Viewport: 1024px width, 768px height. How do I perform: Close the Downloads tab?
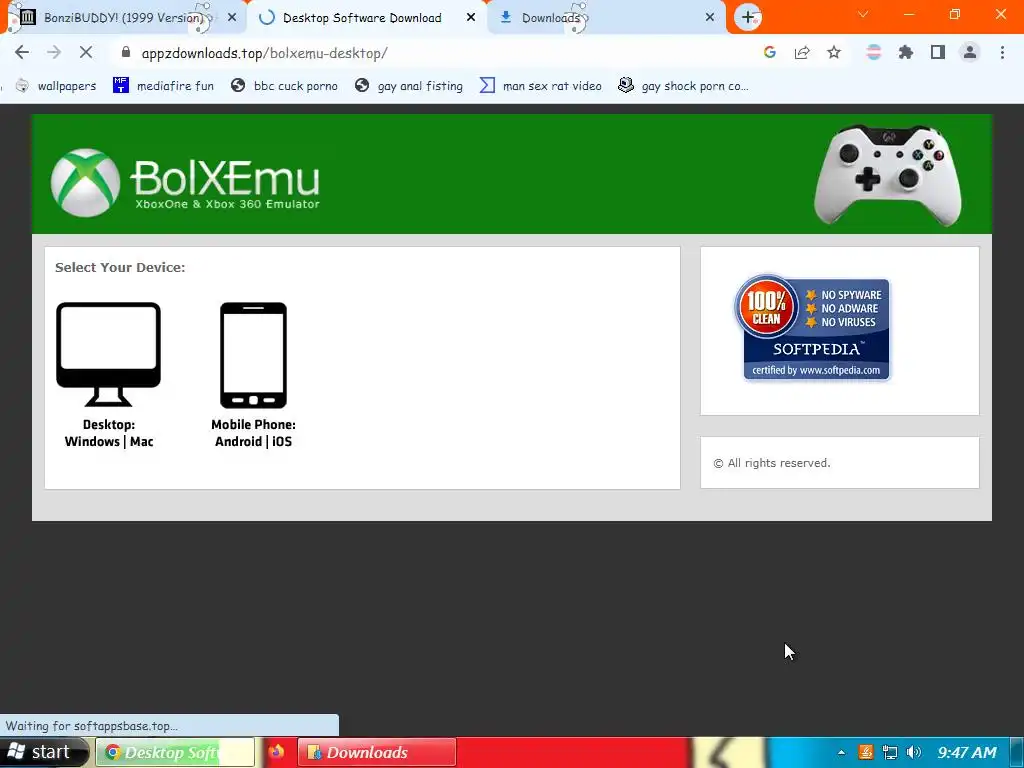tap(710, 18)
